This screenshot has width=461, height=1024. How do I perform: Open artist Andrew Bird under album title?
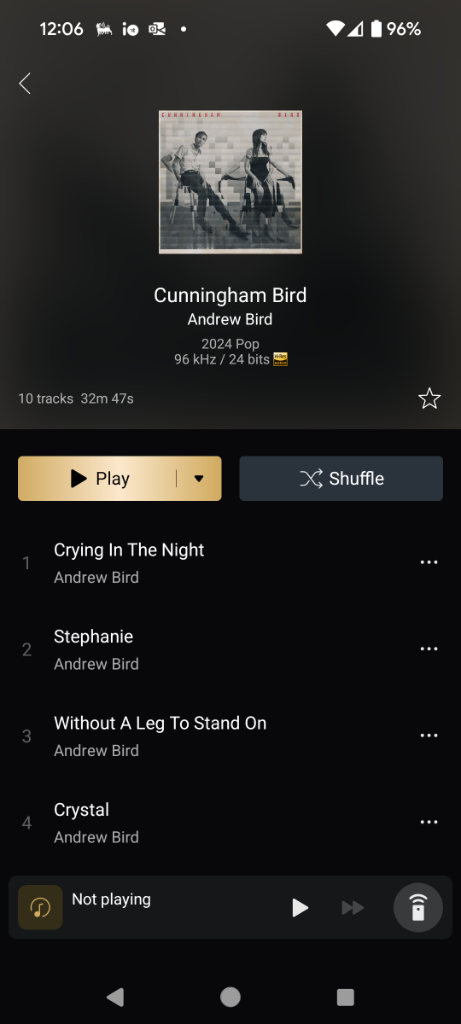click(x=230, y=319)
